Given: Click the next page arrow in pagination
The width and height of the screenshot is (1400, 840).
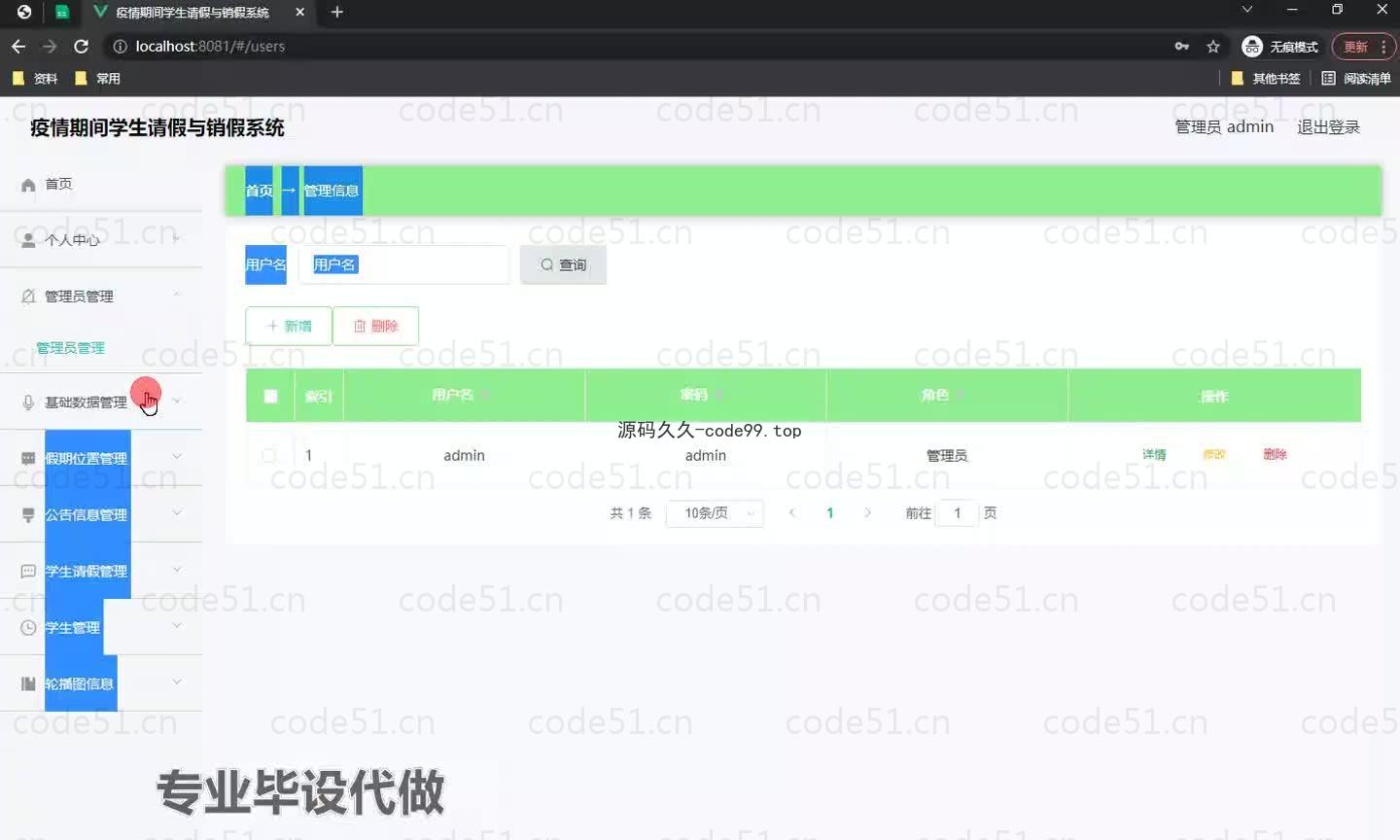Looking at the screenshot, I should (867, 513).
